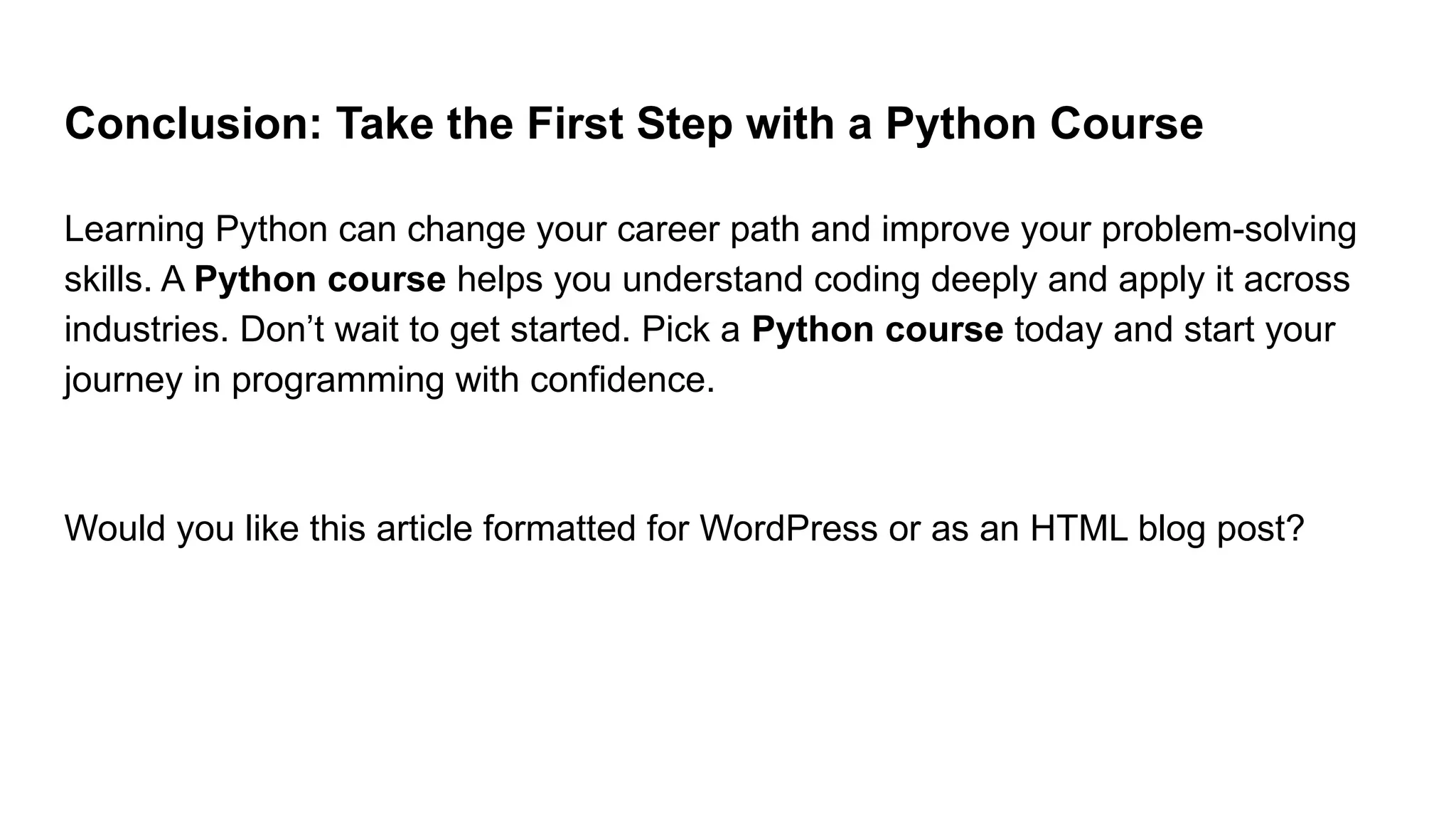Click the word "problem-solving" in the paragraph
The image size is (1456, 819).
click(x=1228, y=230)
